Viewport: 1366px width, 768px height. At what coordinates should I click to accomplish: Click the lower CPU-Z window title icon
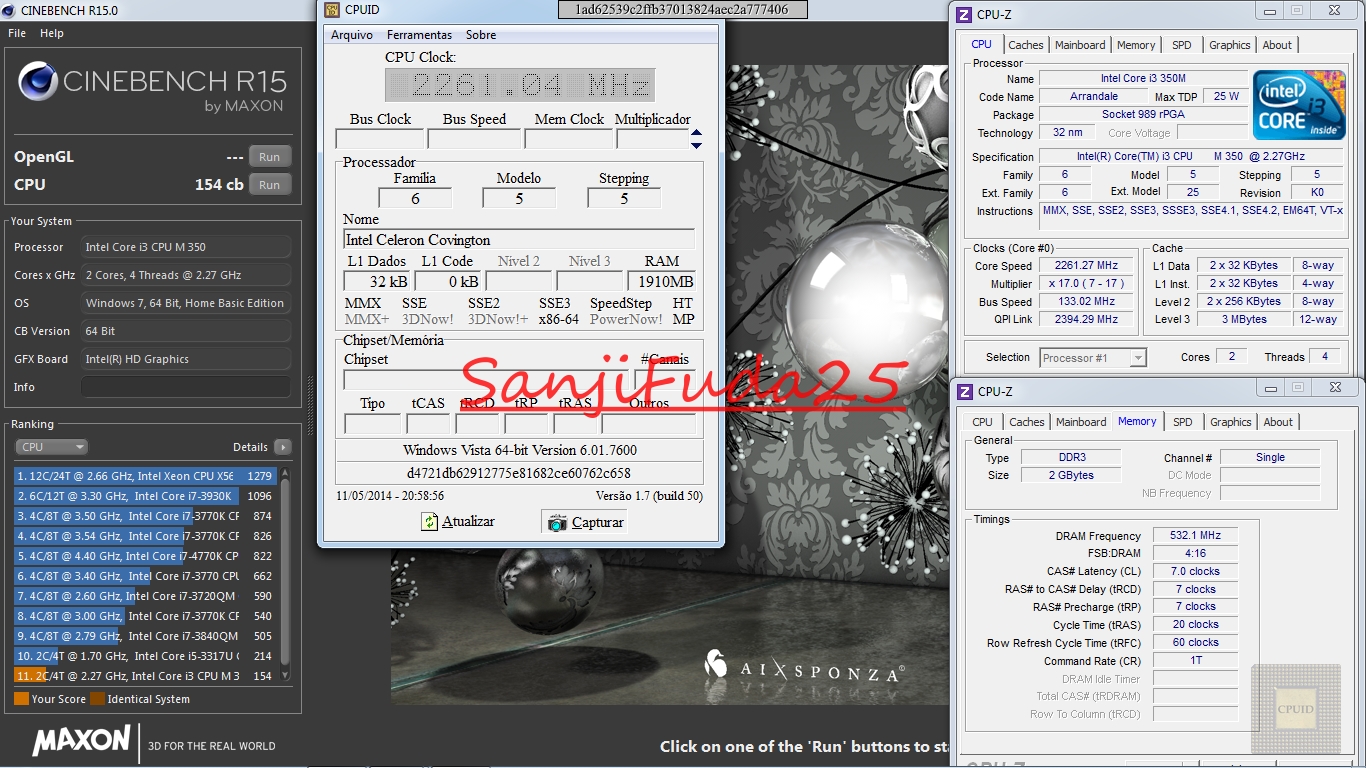pyautogui.click(x=964, y=392)
